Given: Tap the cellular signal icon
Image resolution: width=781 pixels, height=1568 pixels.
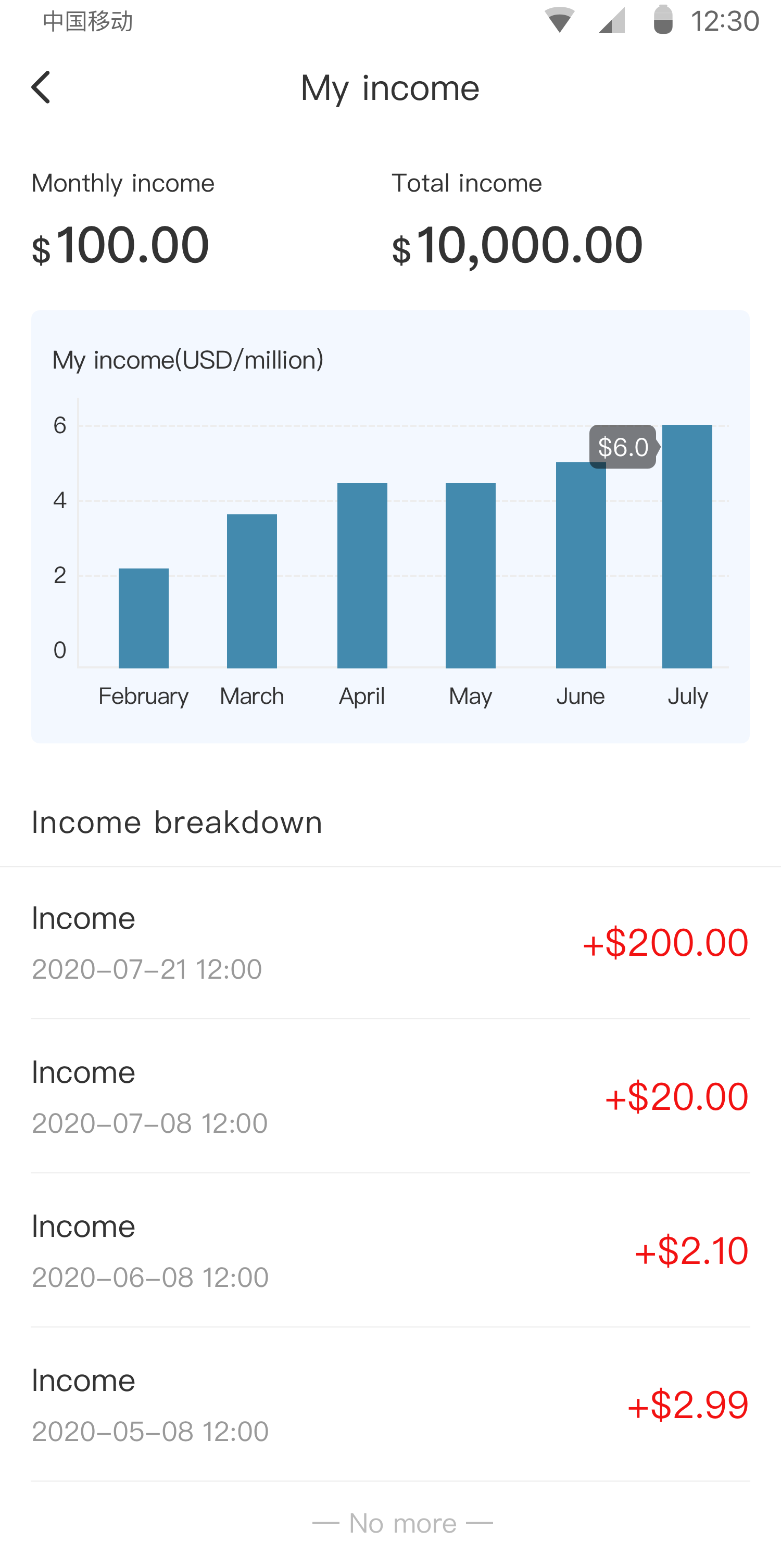Looking at the screenshot, I should pyautogui.click(x=611, y=21).
